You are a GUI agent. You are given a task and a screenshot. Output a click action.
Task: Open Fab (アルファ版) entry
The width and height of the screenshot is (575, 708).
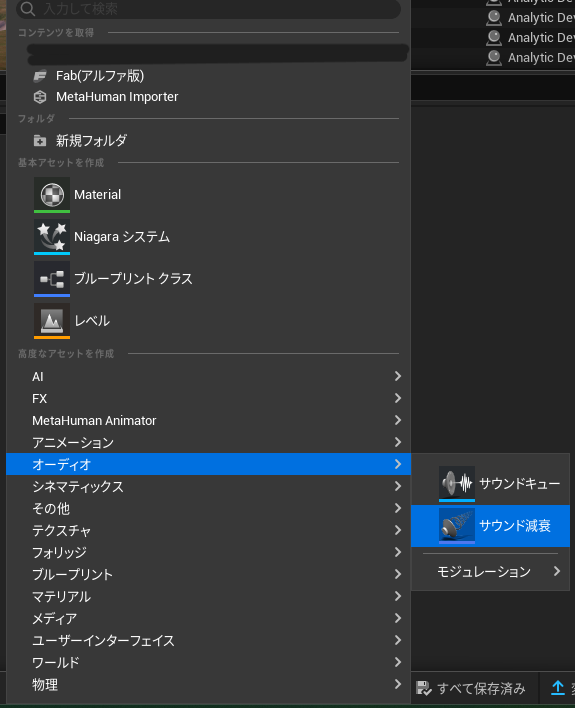pyautogui.click(x=208, y=76)
